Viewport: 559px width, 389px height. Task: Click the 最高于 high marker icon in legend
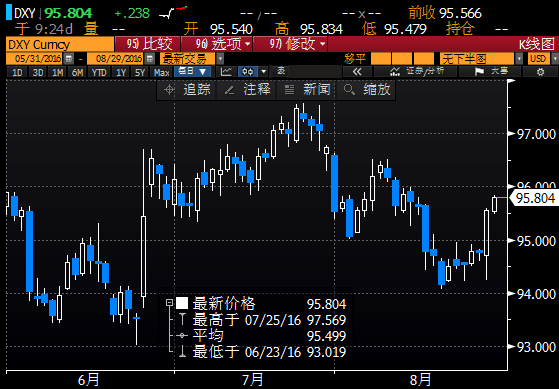(183, 319)
